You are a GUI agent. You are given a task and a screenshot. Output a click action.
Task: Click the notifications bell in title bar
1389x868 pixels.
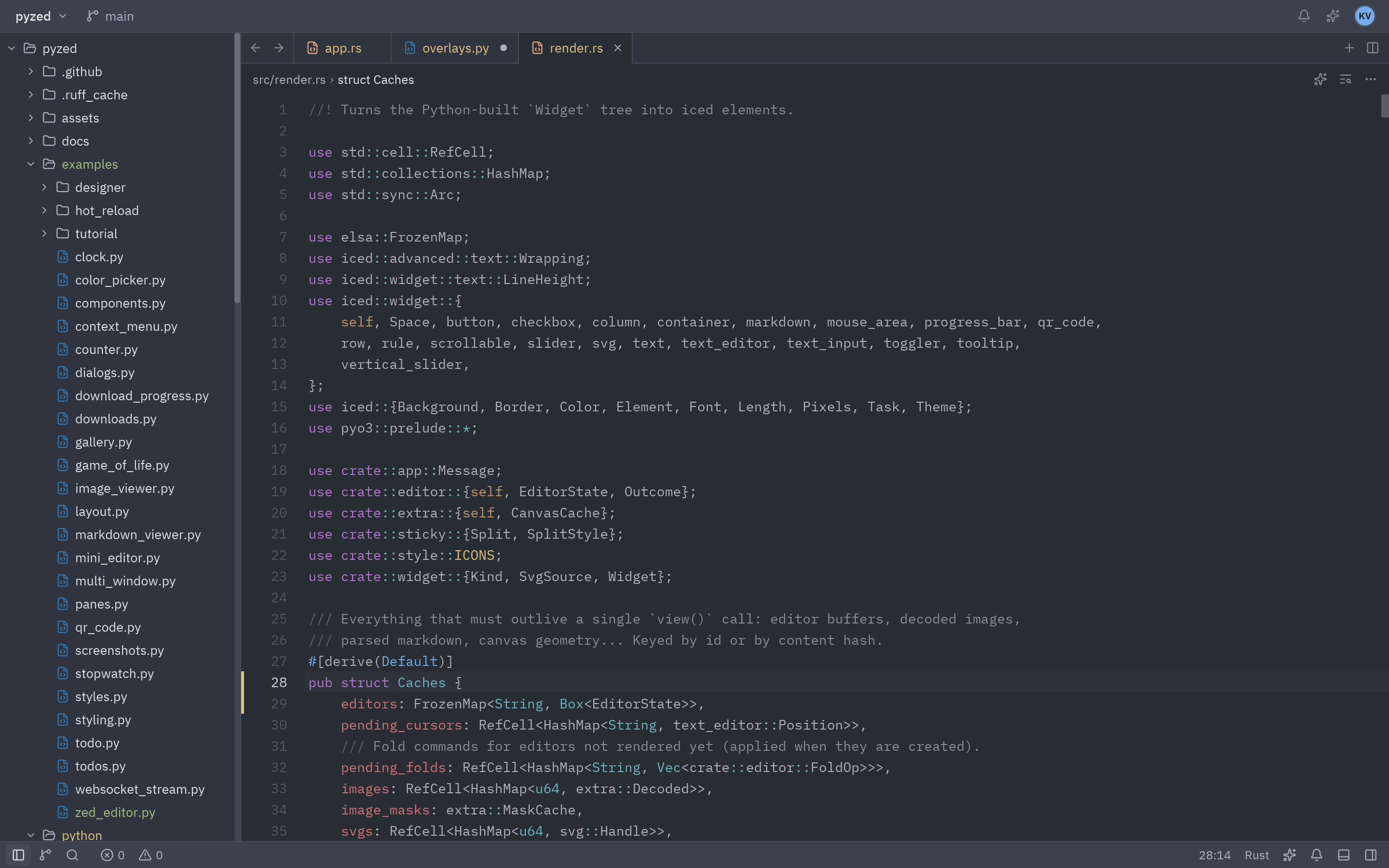(x=1304, y=16)
